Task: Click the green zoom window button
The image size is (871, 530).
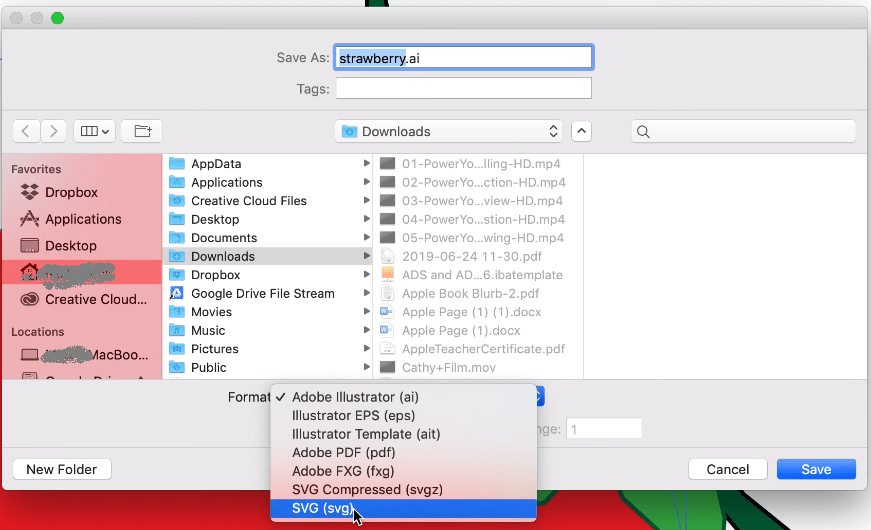Action: tap(57, 18)
